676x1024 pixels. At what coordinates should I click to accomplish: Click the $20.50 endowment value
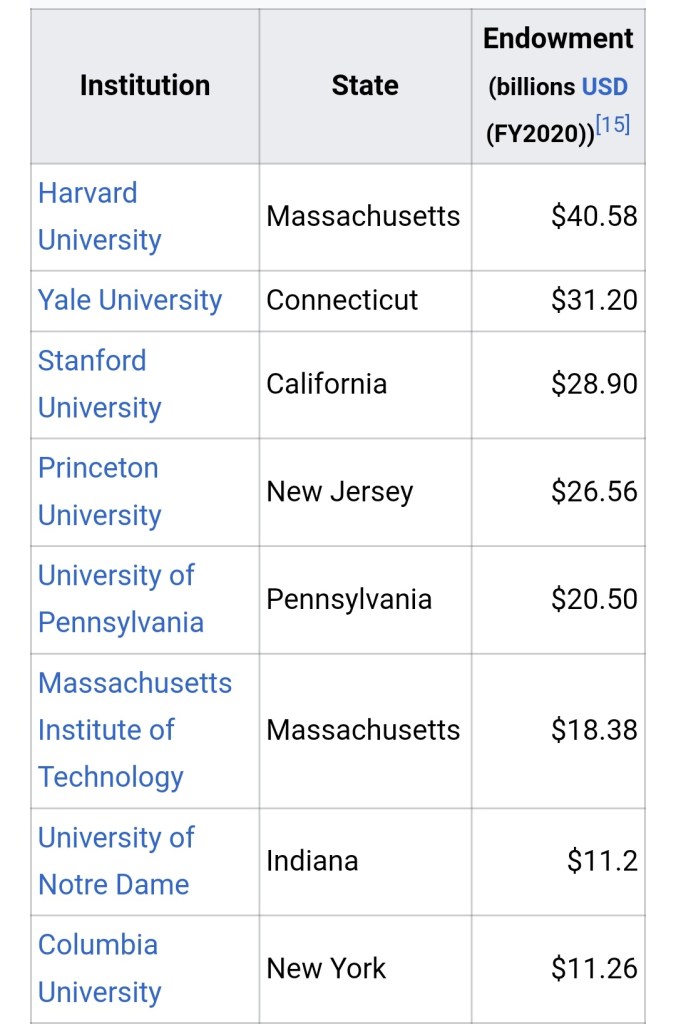pos(594,598)
